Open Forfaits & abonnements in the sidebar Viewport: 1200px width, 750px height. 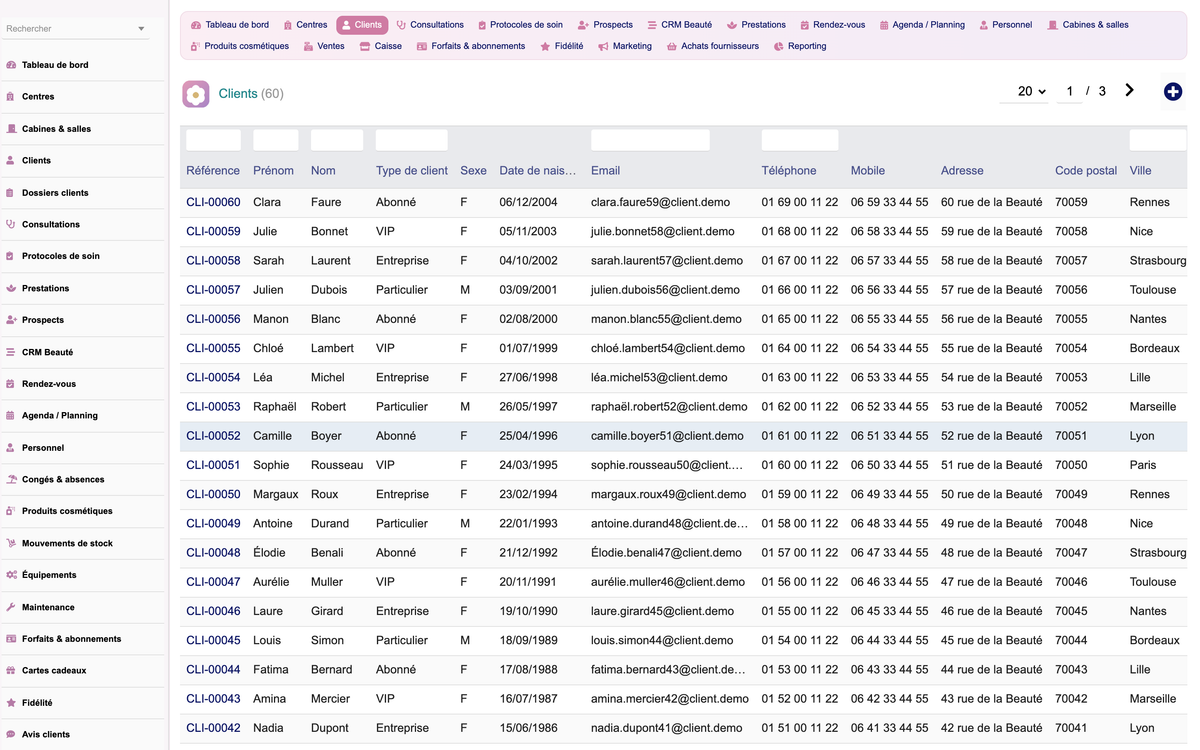pyautogui.click(x=71, y=639)
